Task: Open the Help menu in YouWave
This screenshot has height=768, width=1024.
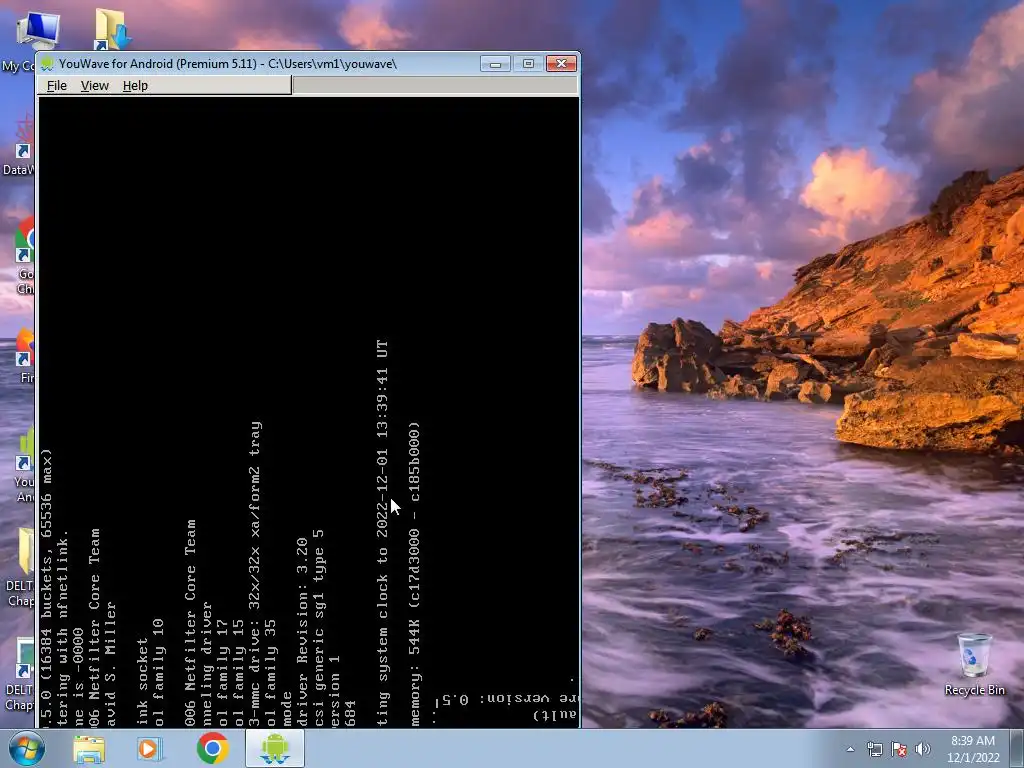Action: click(x=135, y=86)
